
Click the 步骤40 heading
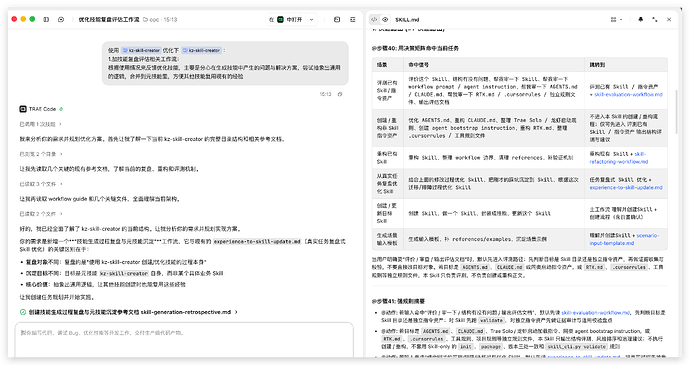tap(415, 48)
